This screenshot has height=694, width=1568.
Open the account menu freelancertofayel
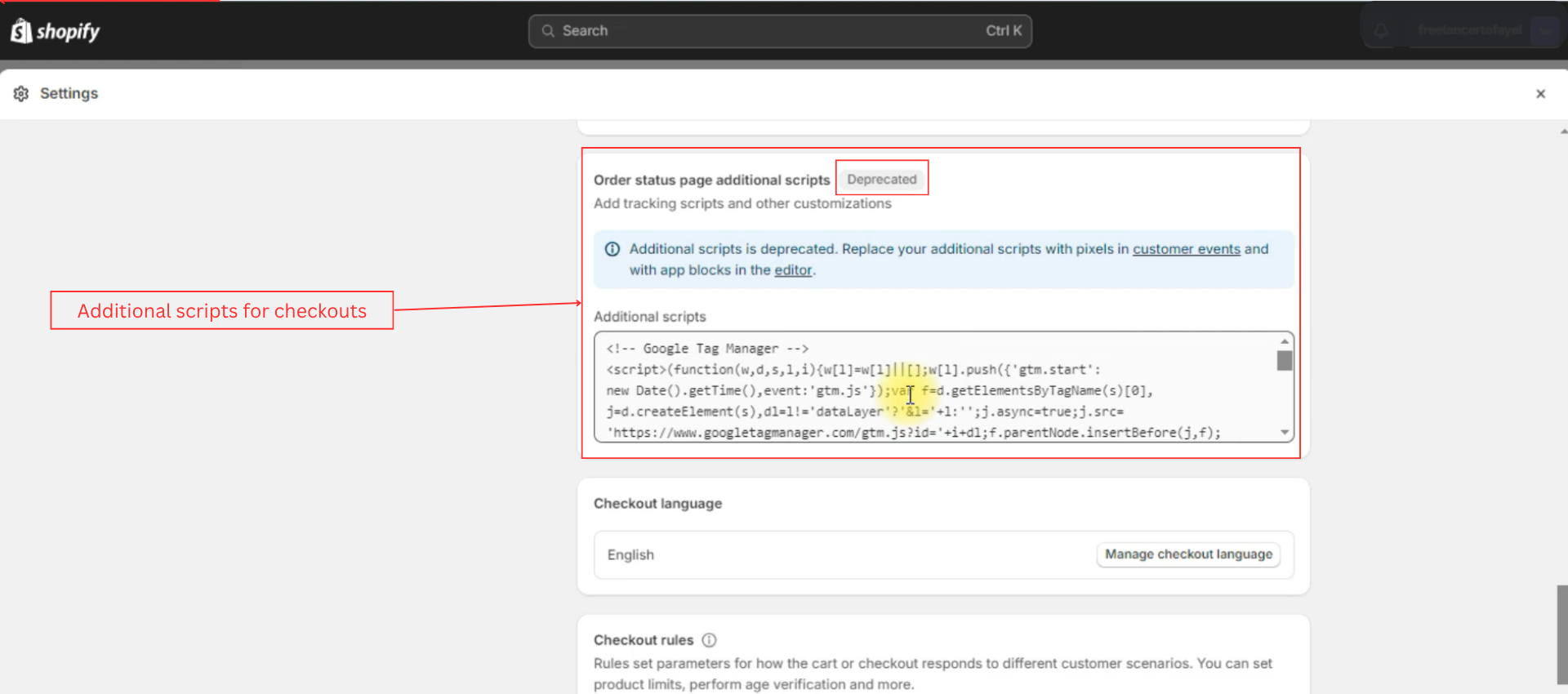[x=1483, y=31]
